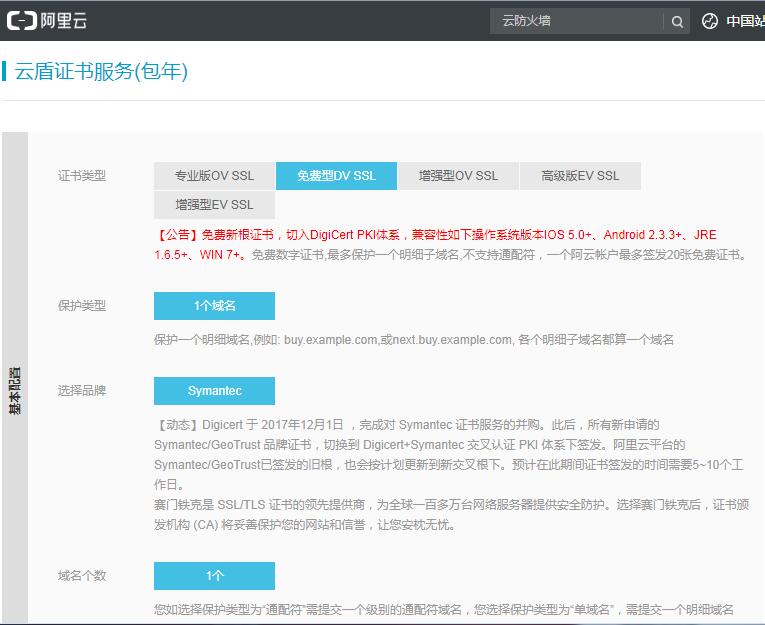
Task: Select 高级版EV SSL certificate type
Action: tap(580, 176)
